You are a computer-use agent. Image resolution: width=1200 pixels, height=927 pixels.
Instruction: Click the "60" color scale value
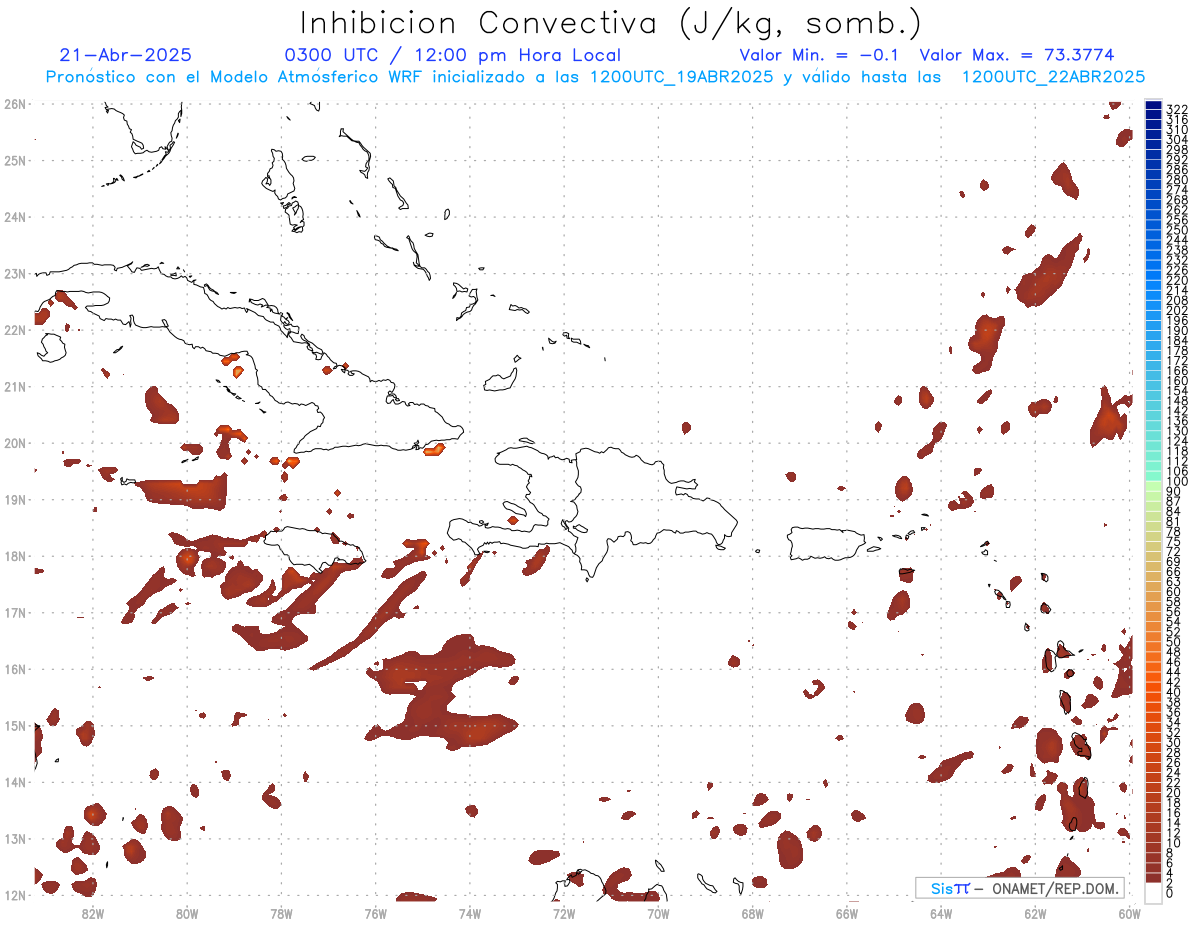tap(1173, 591)
